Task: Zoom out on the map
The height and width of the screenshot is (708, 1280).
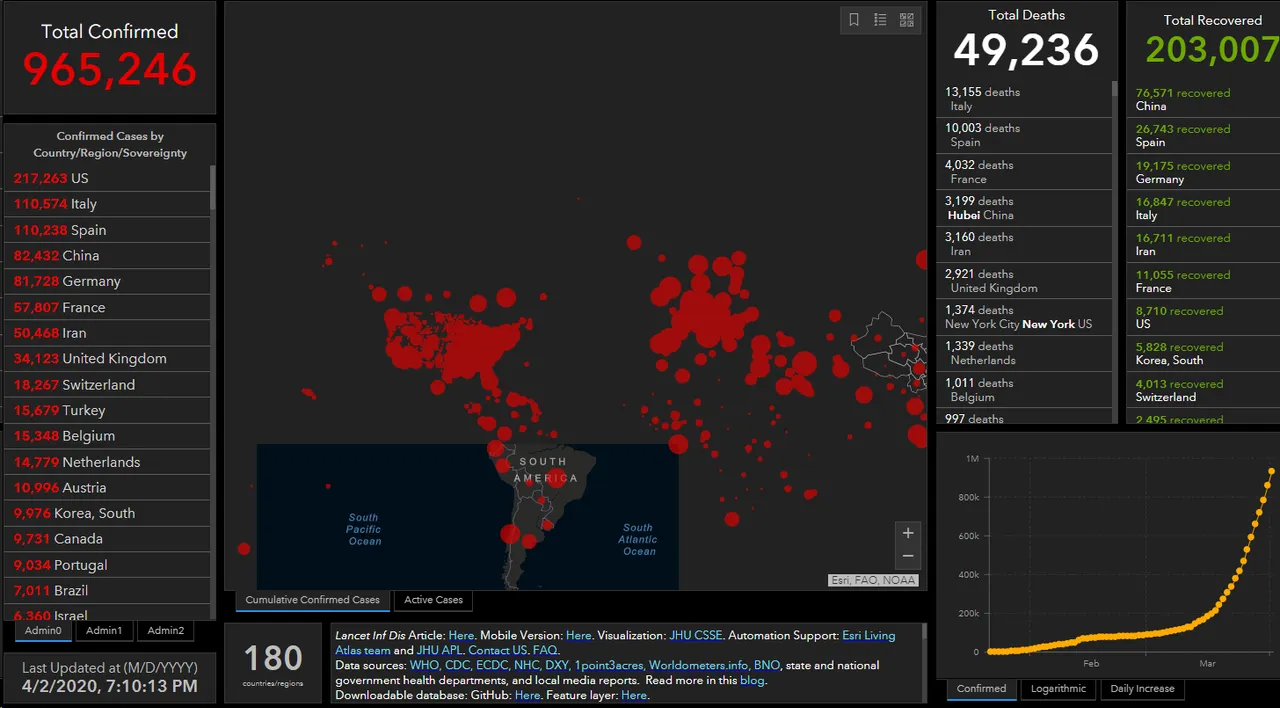Action: [x=908, y=556]
